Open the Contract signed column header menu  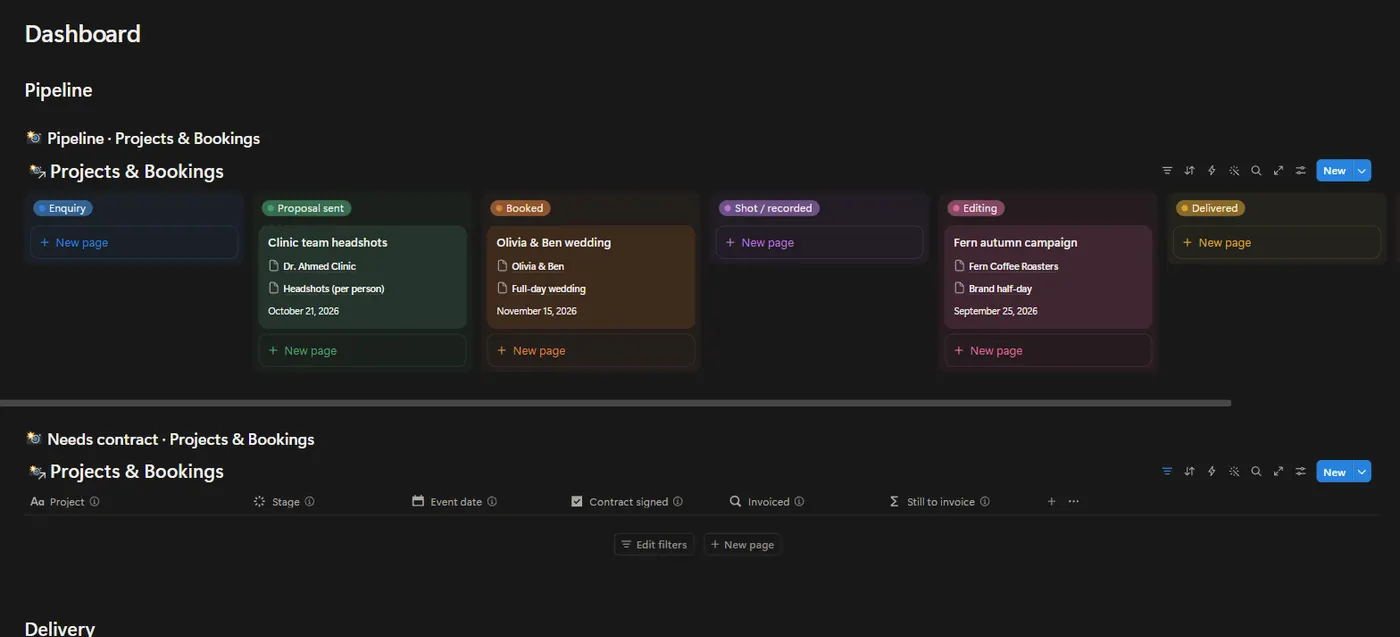pos(627,502)
